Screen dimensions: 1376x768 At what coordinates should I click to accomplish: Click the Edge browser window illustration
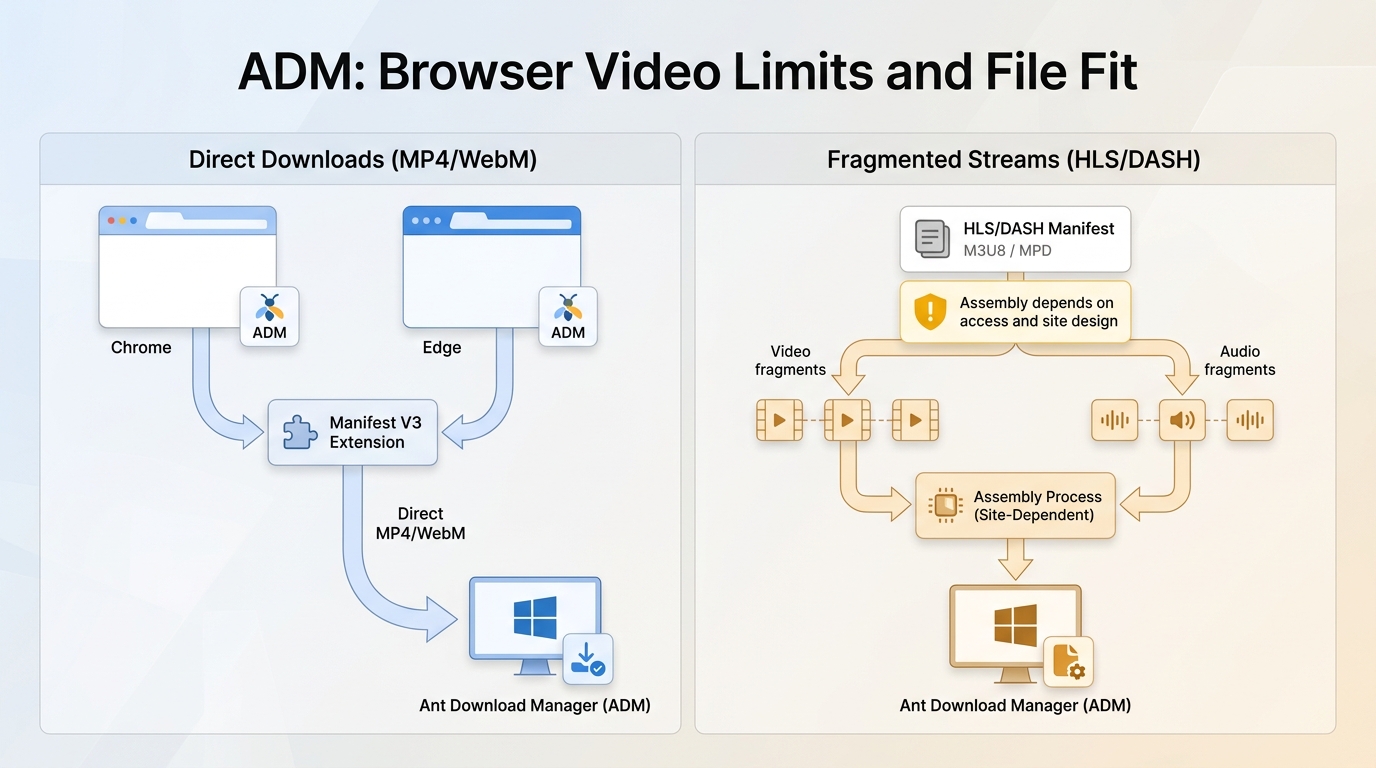491,267
